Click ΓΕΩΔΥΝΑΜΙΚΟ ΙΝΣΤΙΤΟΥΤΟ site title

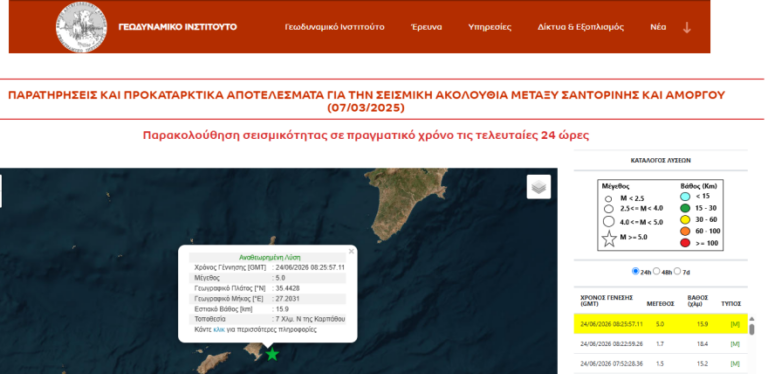[178, 27]
